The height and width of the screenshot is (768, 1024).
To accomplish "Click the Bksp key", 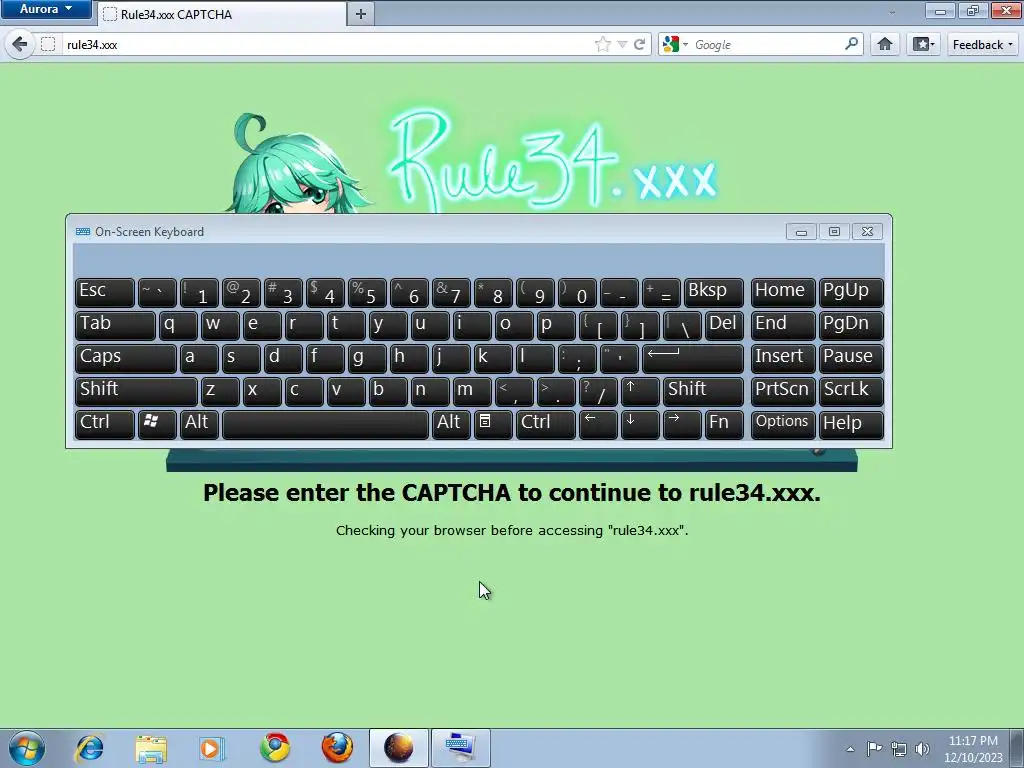I will pos(714,292).
